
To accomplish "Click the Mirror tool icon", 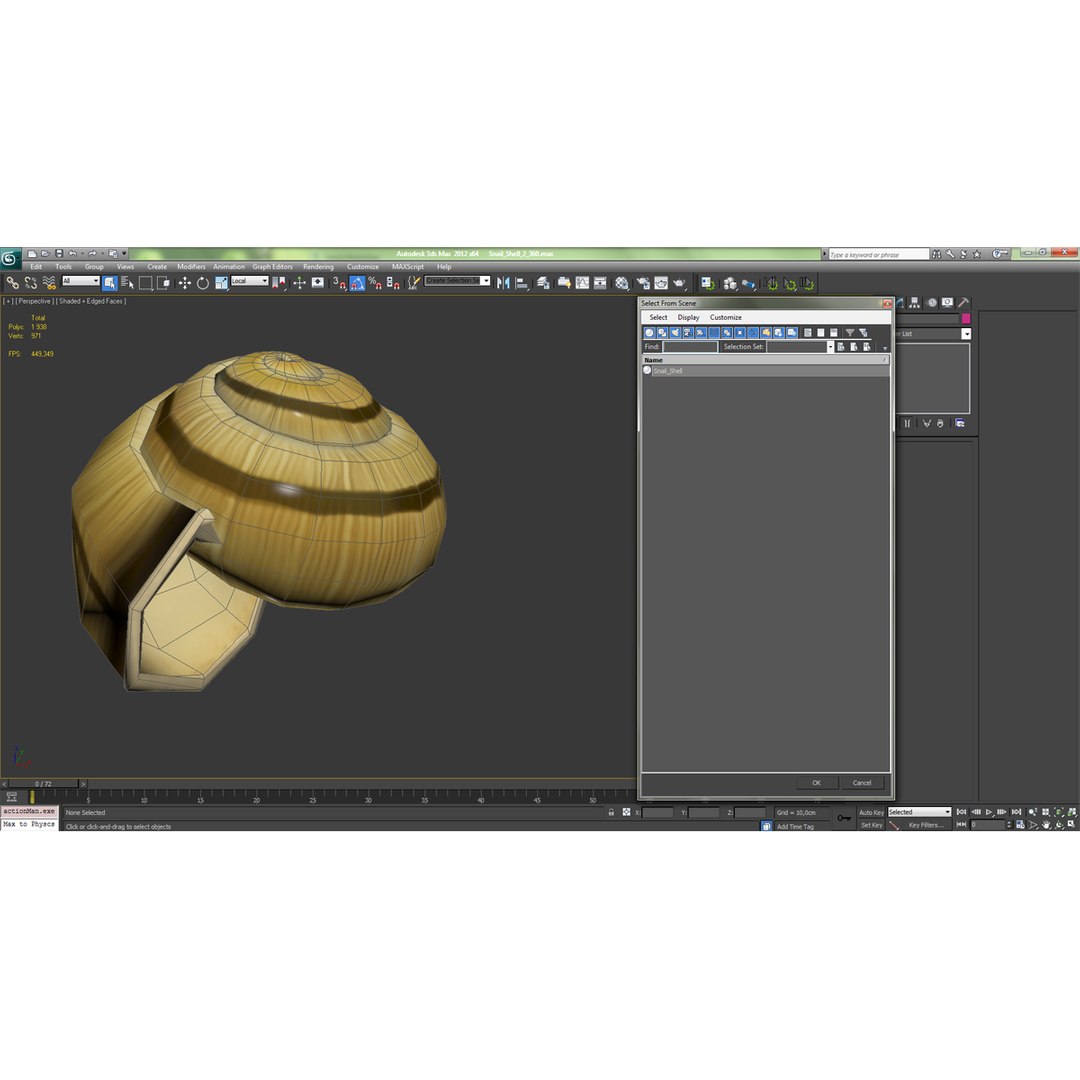I will pyautogui.click(x=503, y=282).
